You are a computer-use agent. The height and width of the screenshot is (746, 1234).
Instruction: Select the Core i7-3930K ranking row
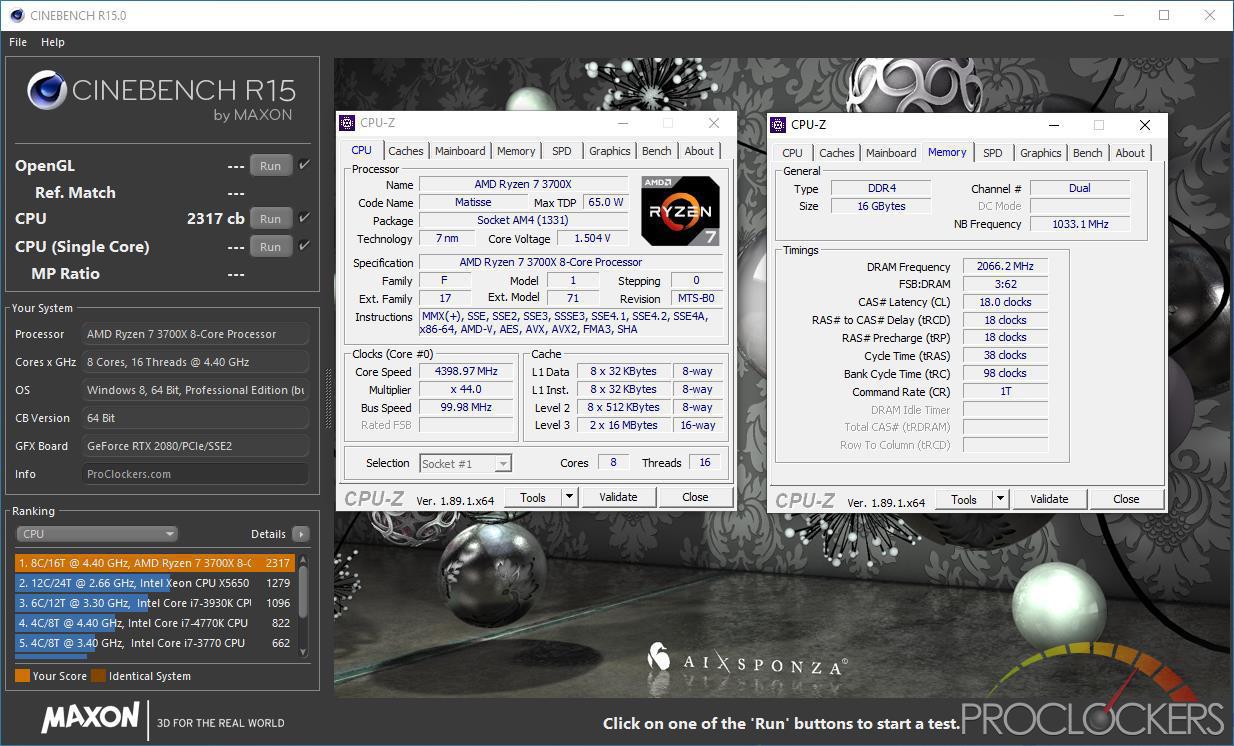point(155,603)
